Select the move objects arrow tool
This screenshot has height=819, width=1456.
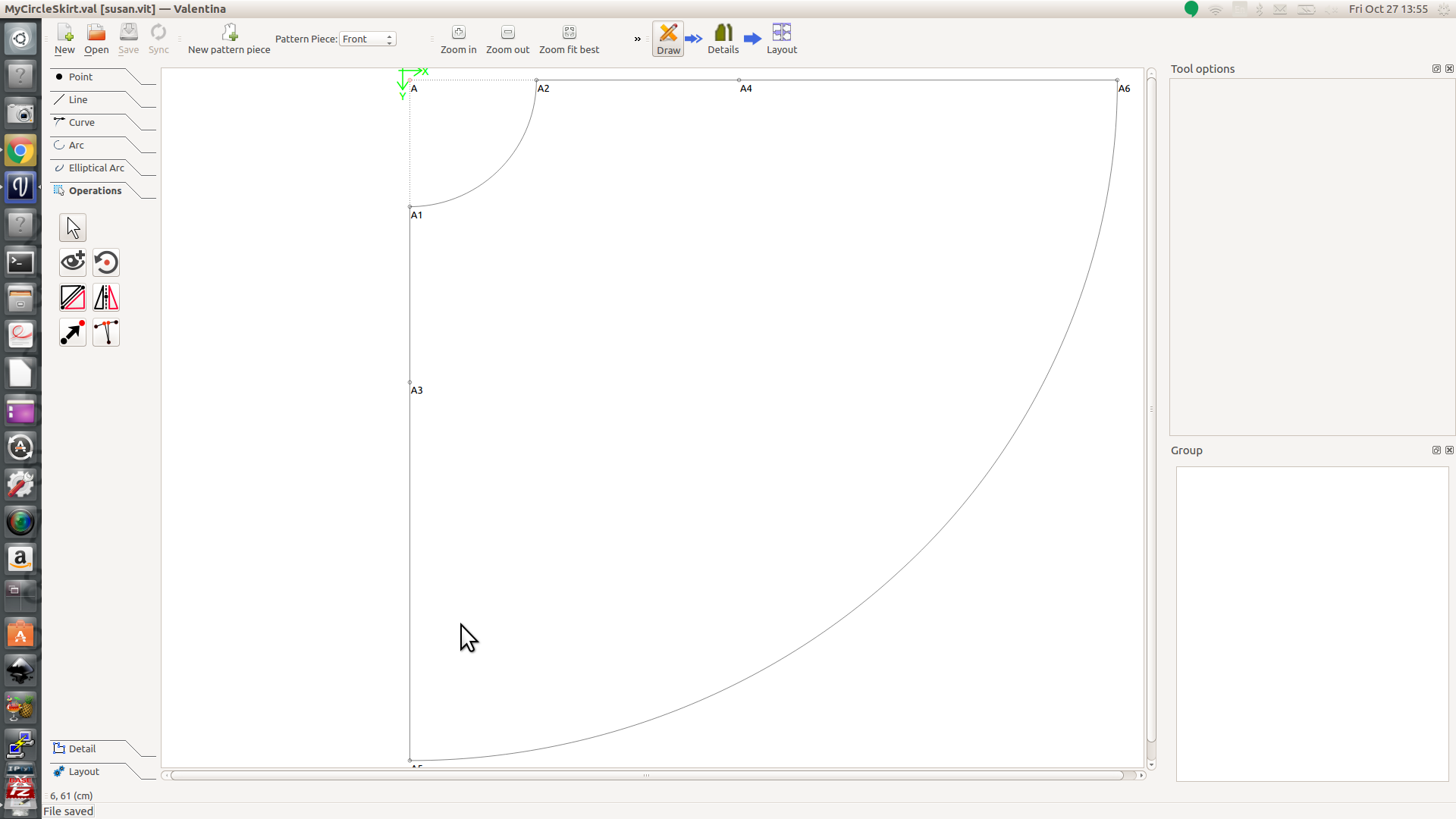tap(73, 332)
